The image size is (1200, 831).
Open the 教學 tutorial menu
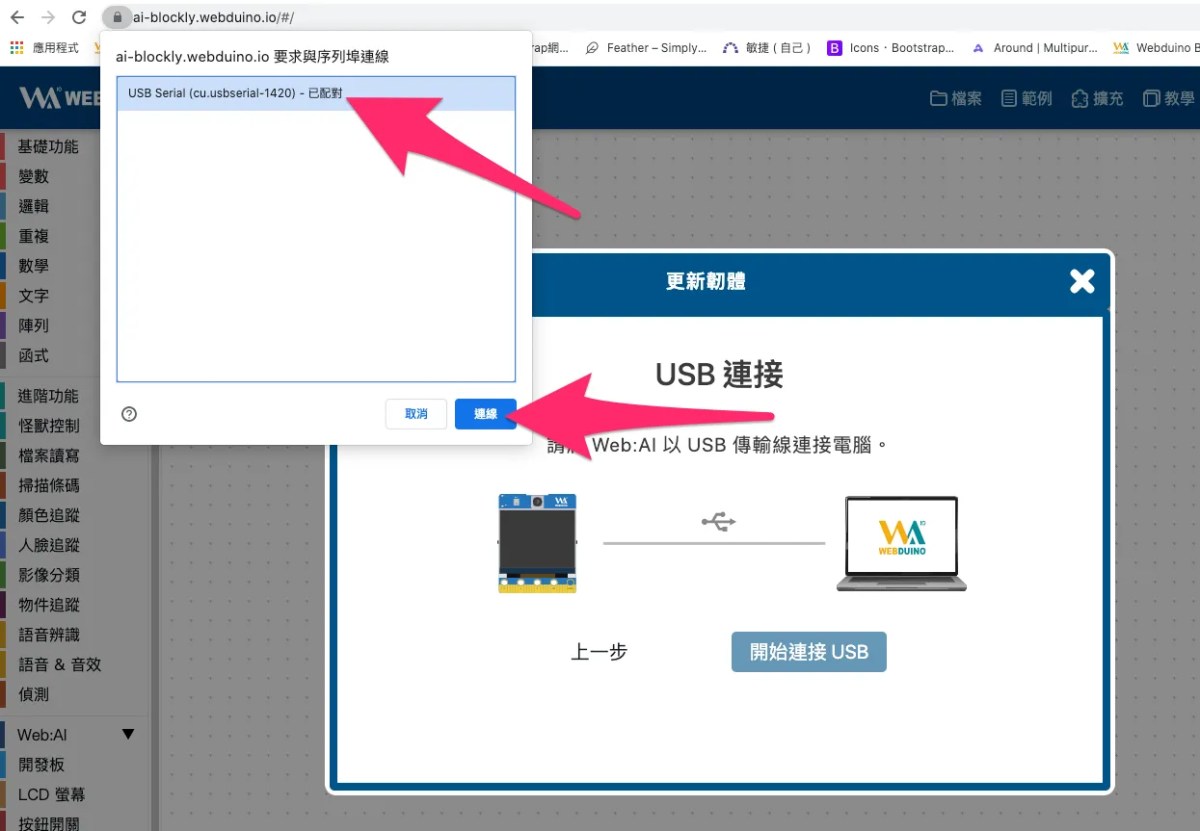pyautogui.click(x=1169, y=98)
